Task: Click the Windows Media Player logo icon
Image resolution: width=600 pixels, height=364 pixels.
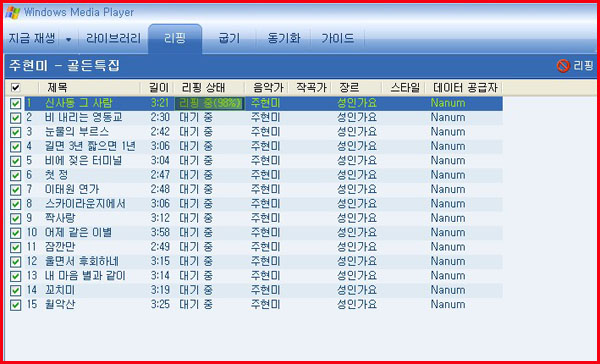Action: (13, 13)
